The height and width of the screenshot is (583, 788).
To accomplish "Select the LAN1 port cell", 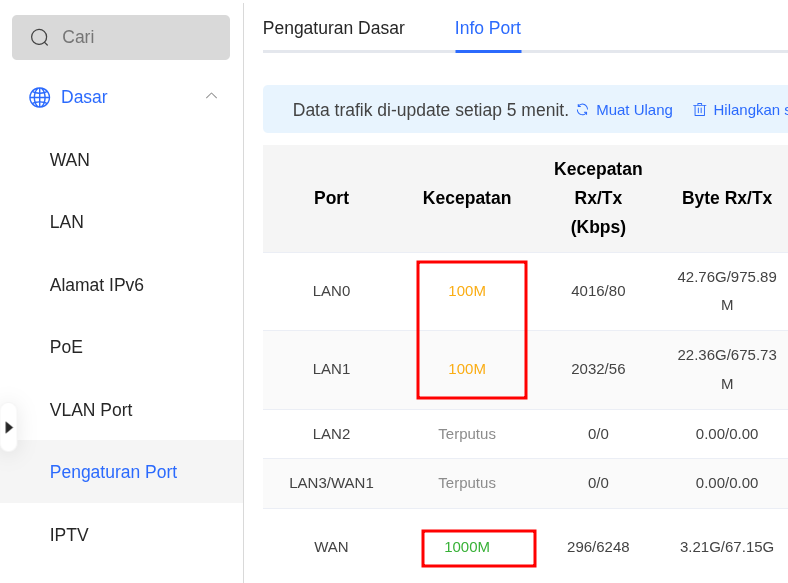I will (x=331, y=369).
